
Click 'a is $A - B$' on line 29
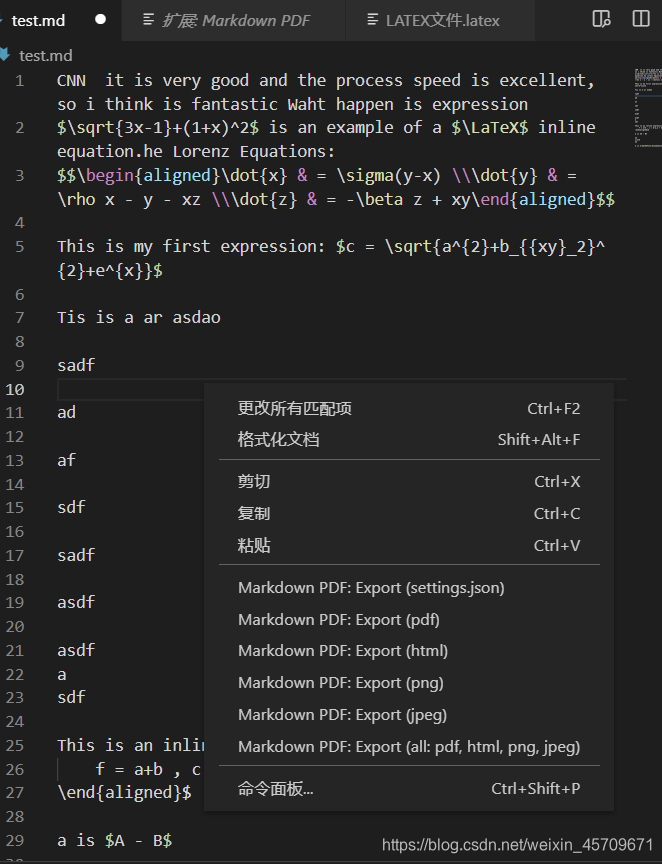[115, 840]
